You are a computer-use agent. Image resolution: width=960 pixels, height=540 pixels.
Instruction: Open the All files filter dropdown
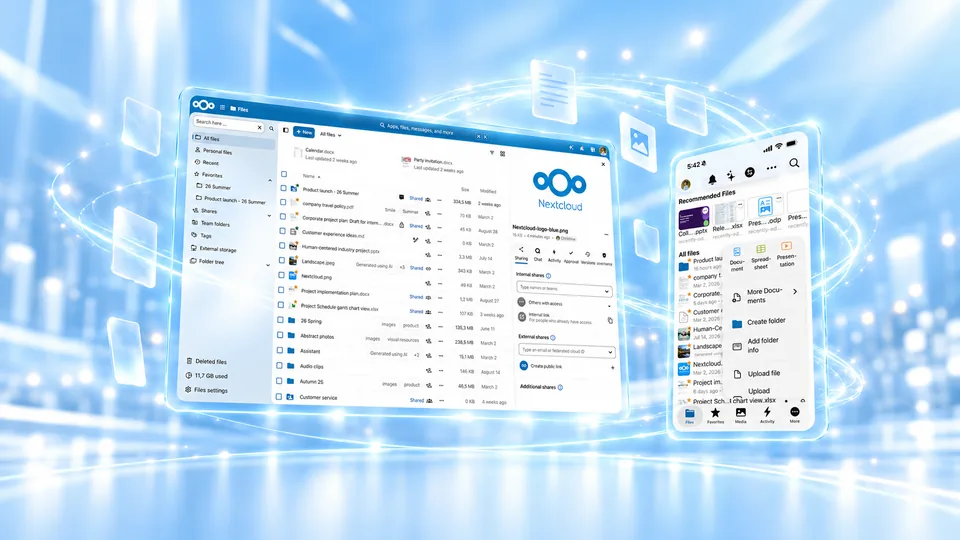coord(331,134)
